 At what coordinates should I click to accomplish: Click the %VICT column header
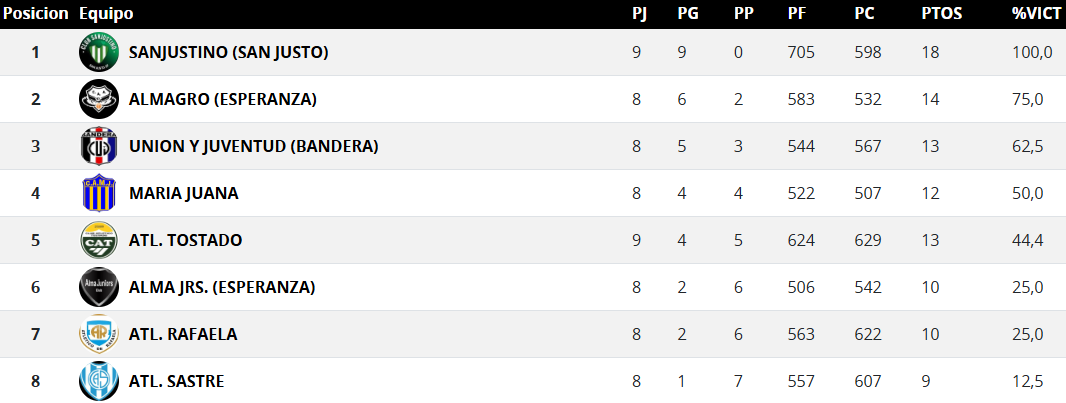(1036, 14)
